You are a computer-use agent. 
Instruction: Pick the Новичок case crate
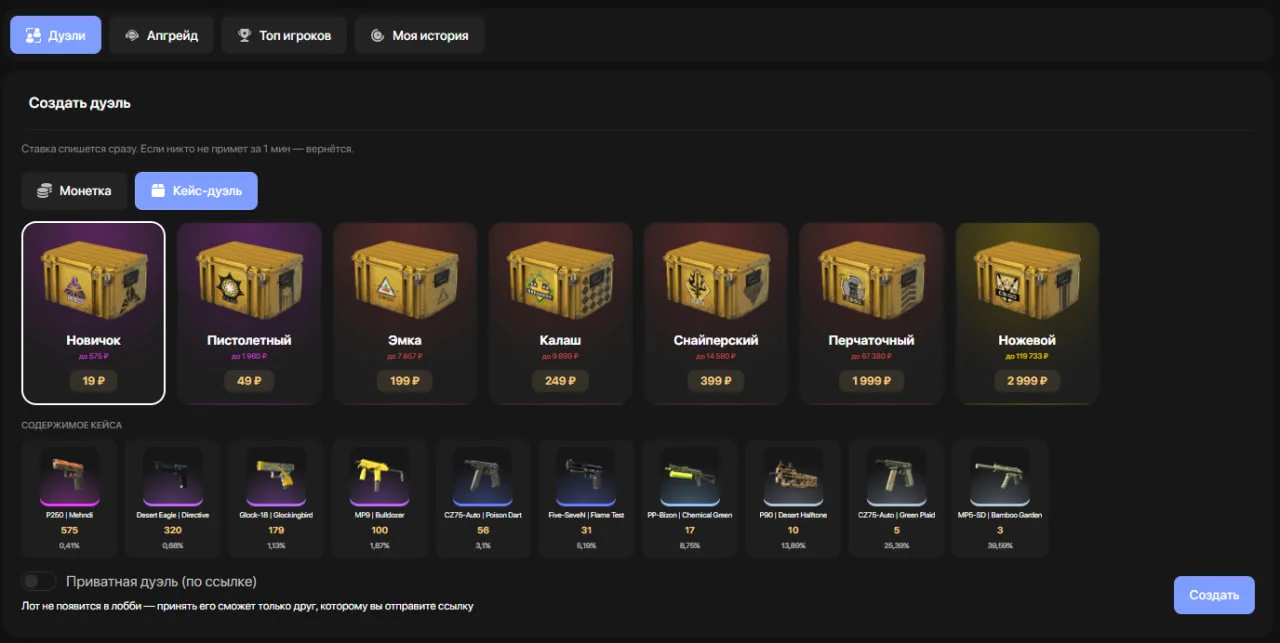94,313
